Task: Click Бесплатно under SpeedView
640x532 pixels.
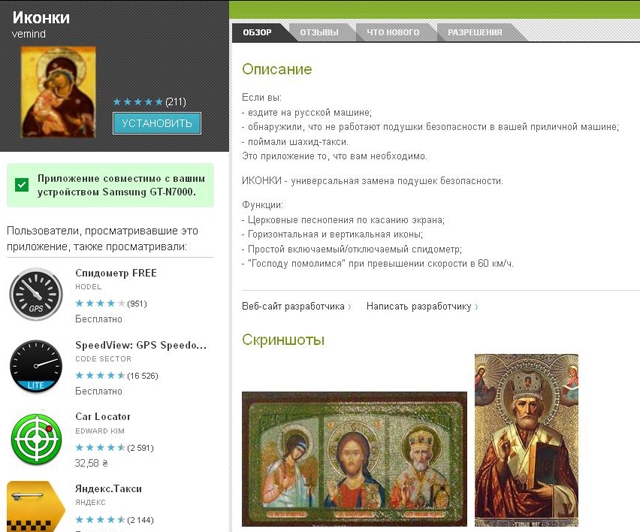Action: click(99, 392)
